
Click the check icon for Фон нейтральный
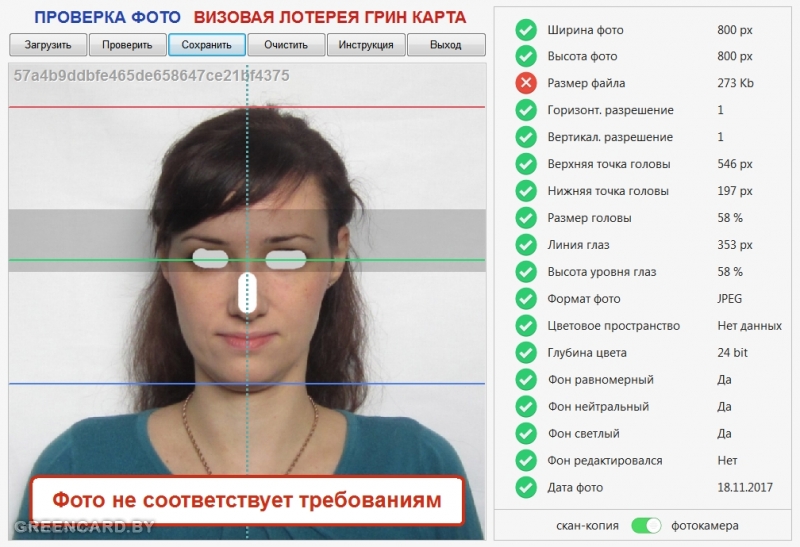pos(526,407)
